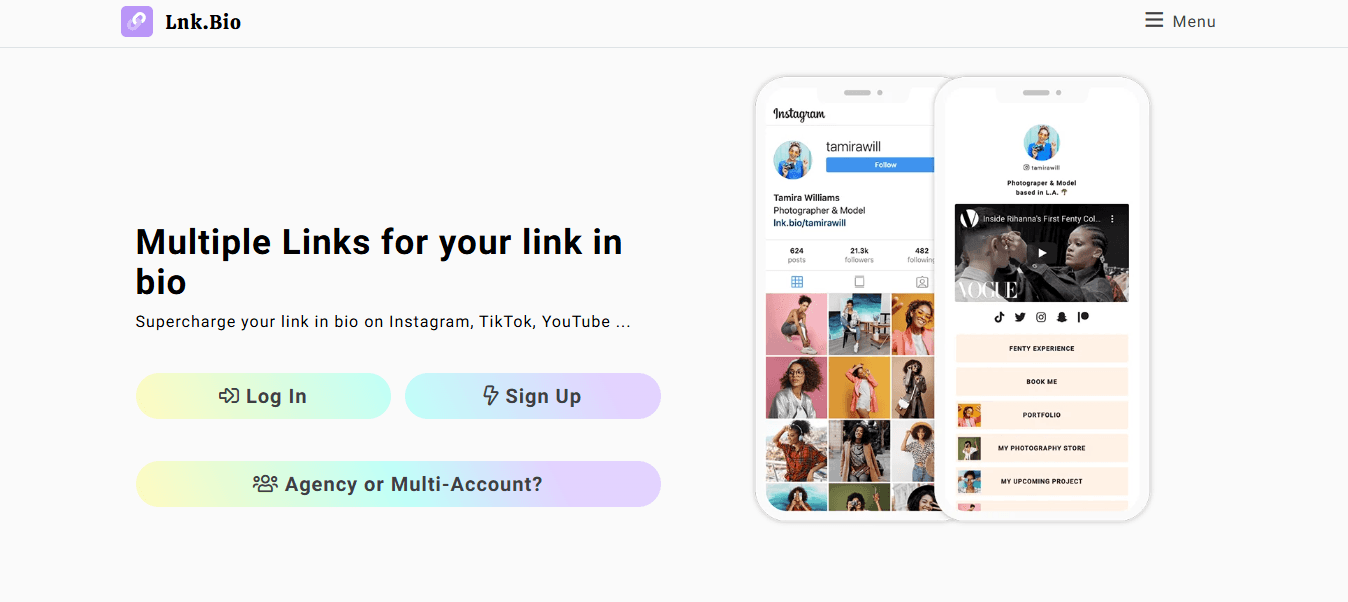Click the TikTok icon in the phone mockup

click(999, 317)
